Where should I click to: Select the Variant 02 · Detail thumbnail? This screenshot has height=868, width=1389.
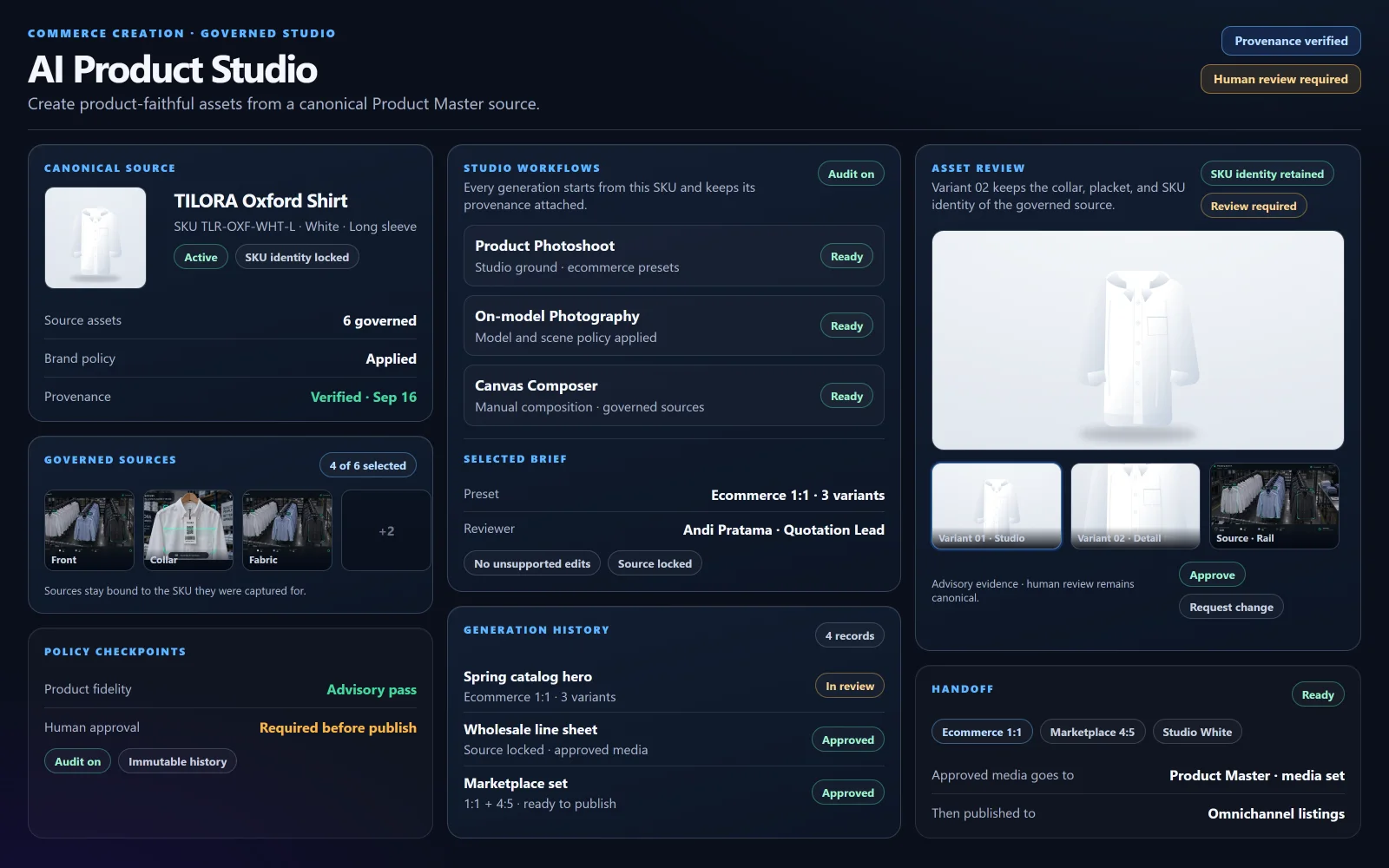point(1136,506)
